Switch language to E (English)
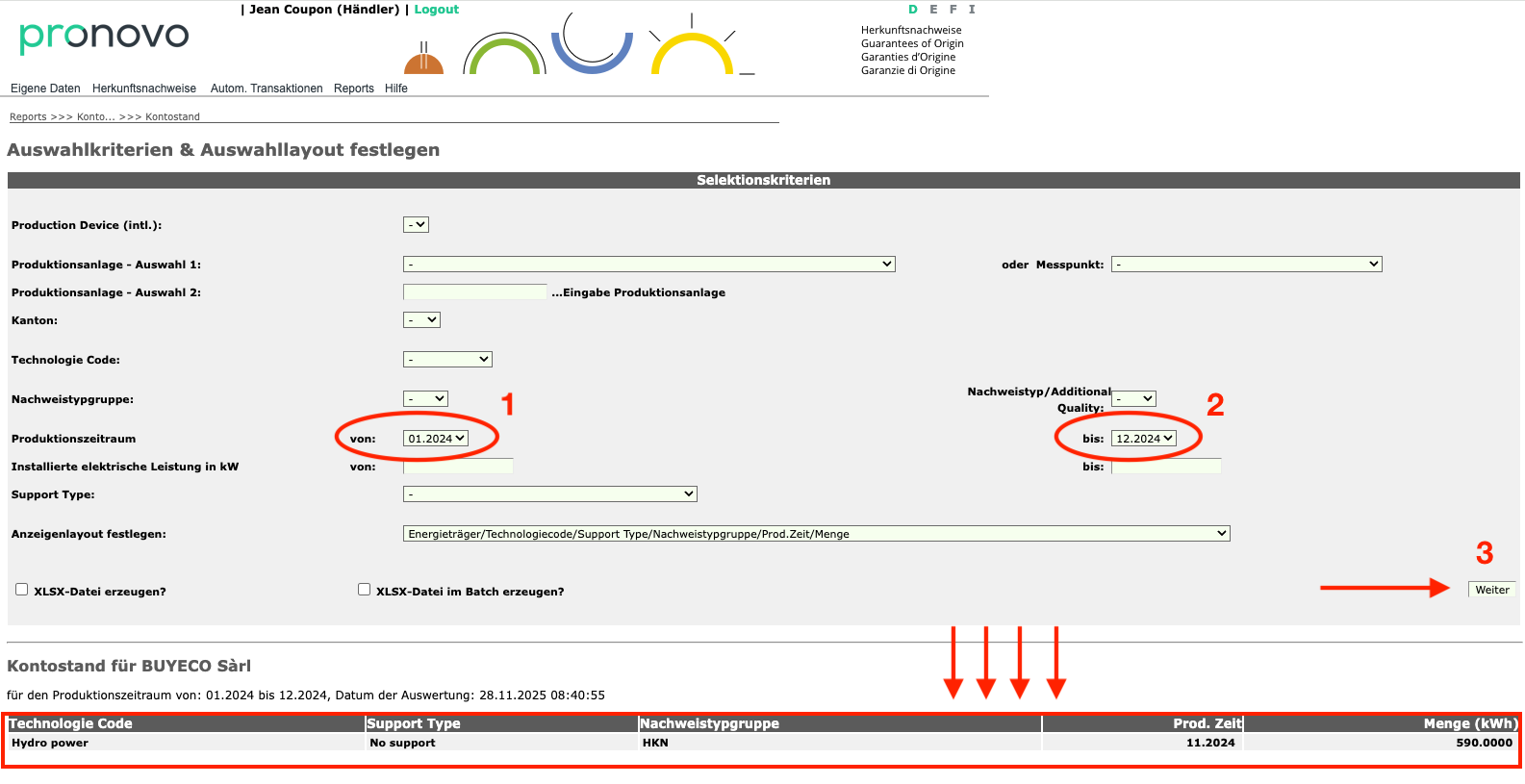Screen dimensions: 1525x784 tap(933, 10)
